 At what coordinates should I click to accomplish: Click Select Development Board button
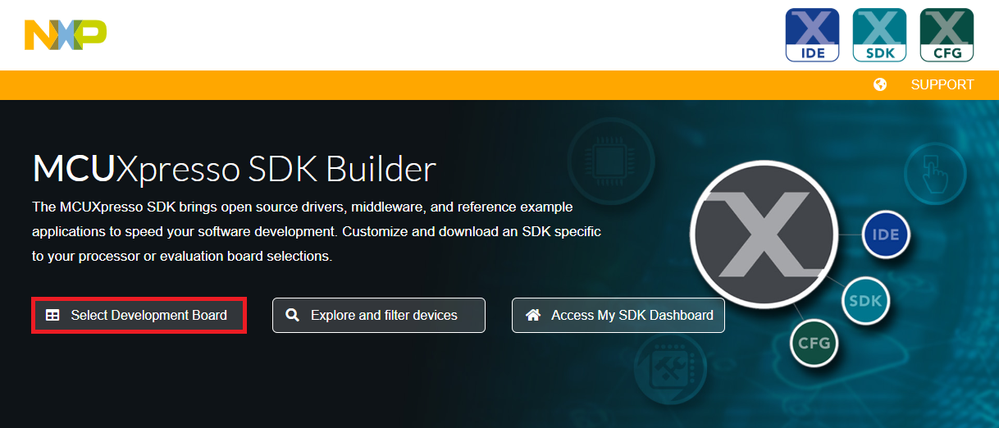[x=139, y=315]
